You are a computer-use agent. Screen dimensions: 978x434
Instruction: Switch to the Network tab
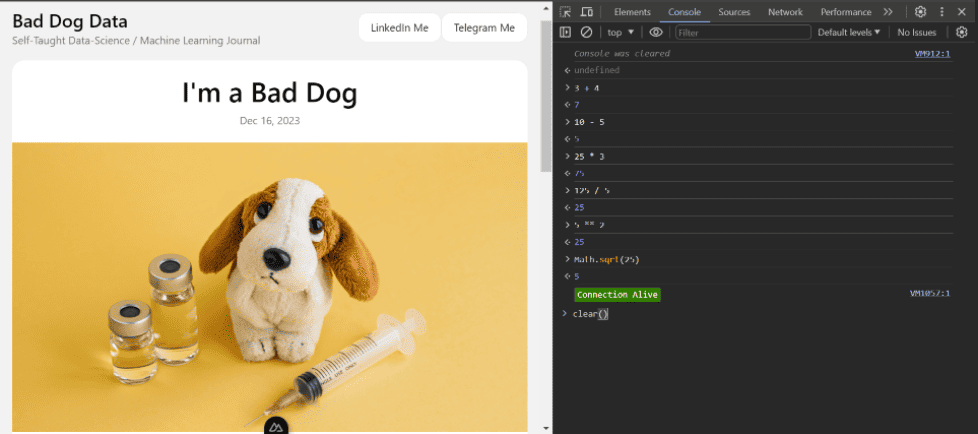click(785, 12)
